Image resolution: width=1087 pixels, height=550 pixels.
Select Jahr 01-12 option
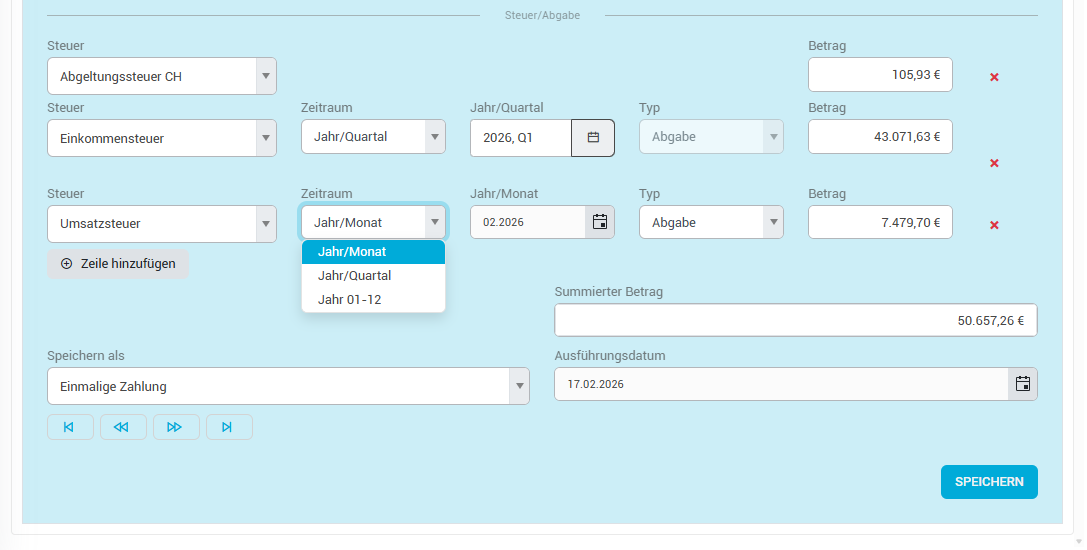(349, 299)
